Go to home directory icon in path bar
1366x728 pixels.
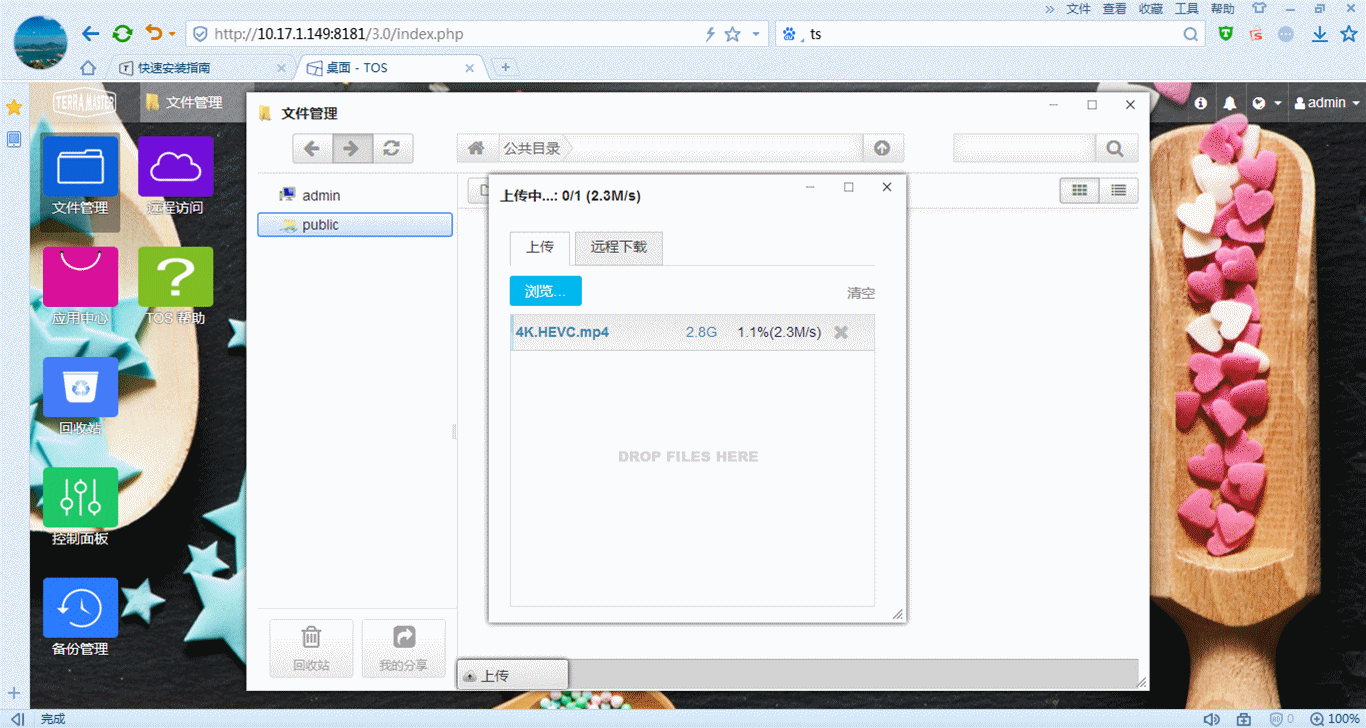pos(476,148)
